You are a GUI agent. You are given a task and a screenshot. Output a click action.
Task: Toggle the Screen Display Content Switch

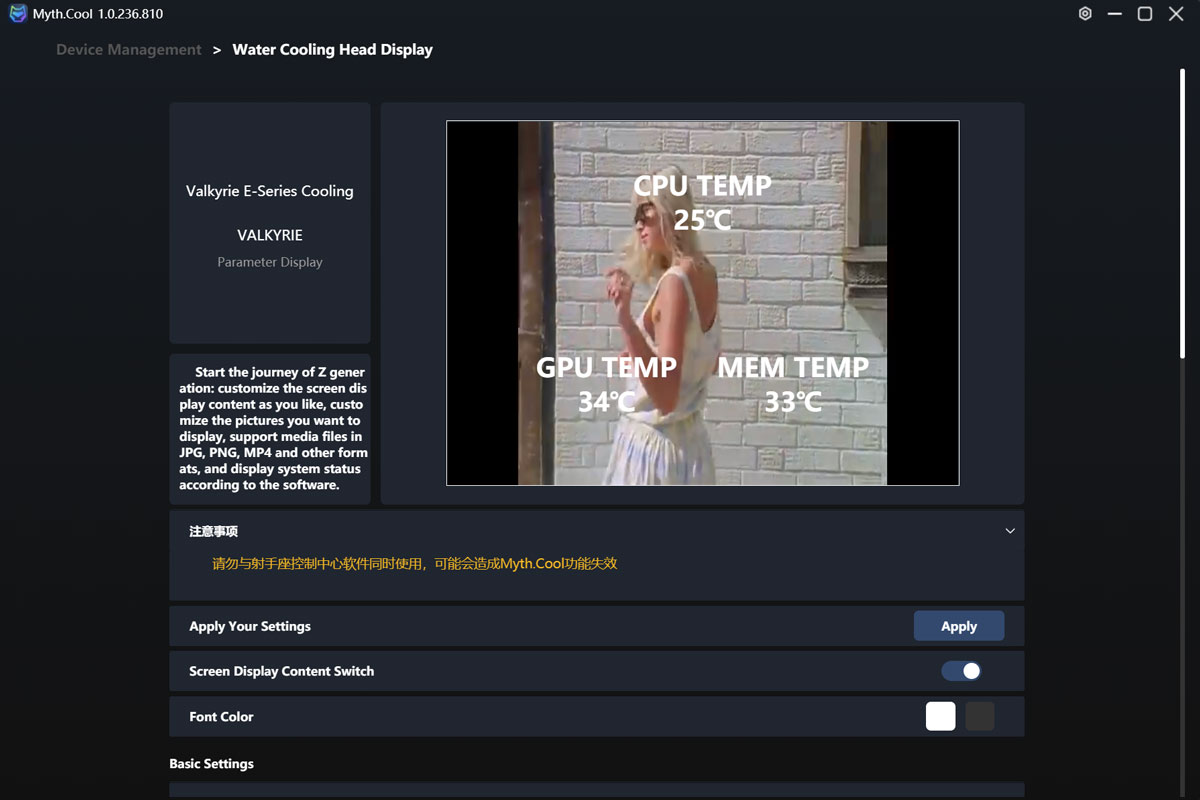(961, 671)
